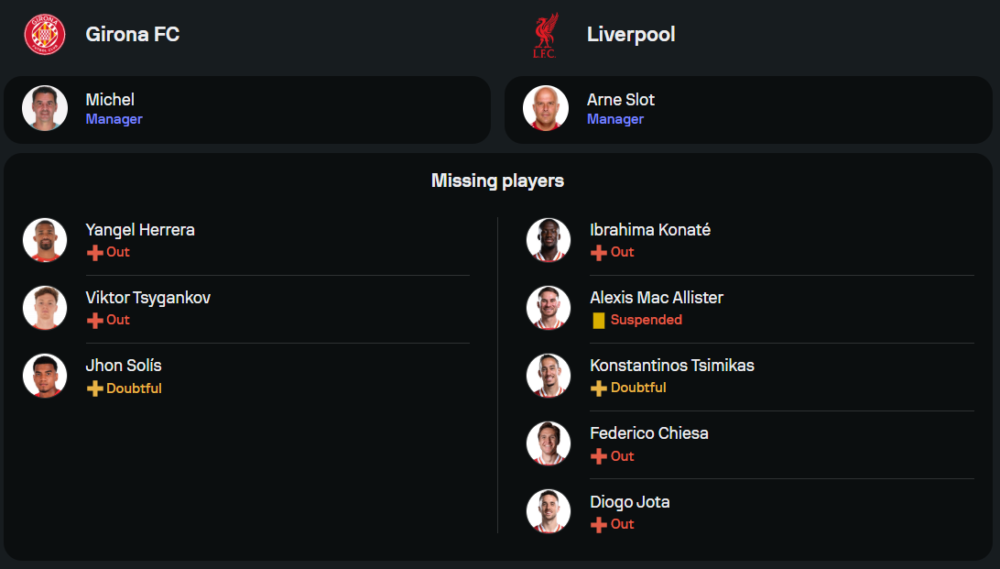
Task: Click Alexis Mac Allister's player avatar
Action: (548, 308)
